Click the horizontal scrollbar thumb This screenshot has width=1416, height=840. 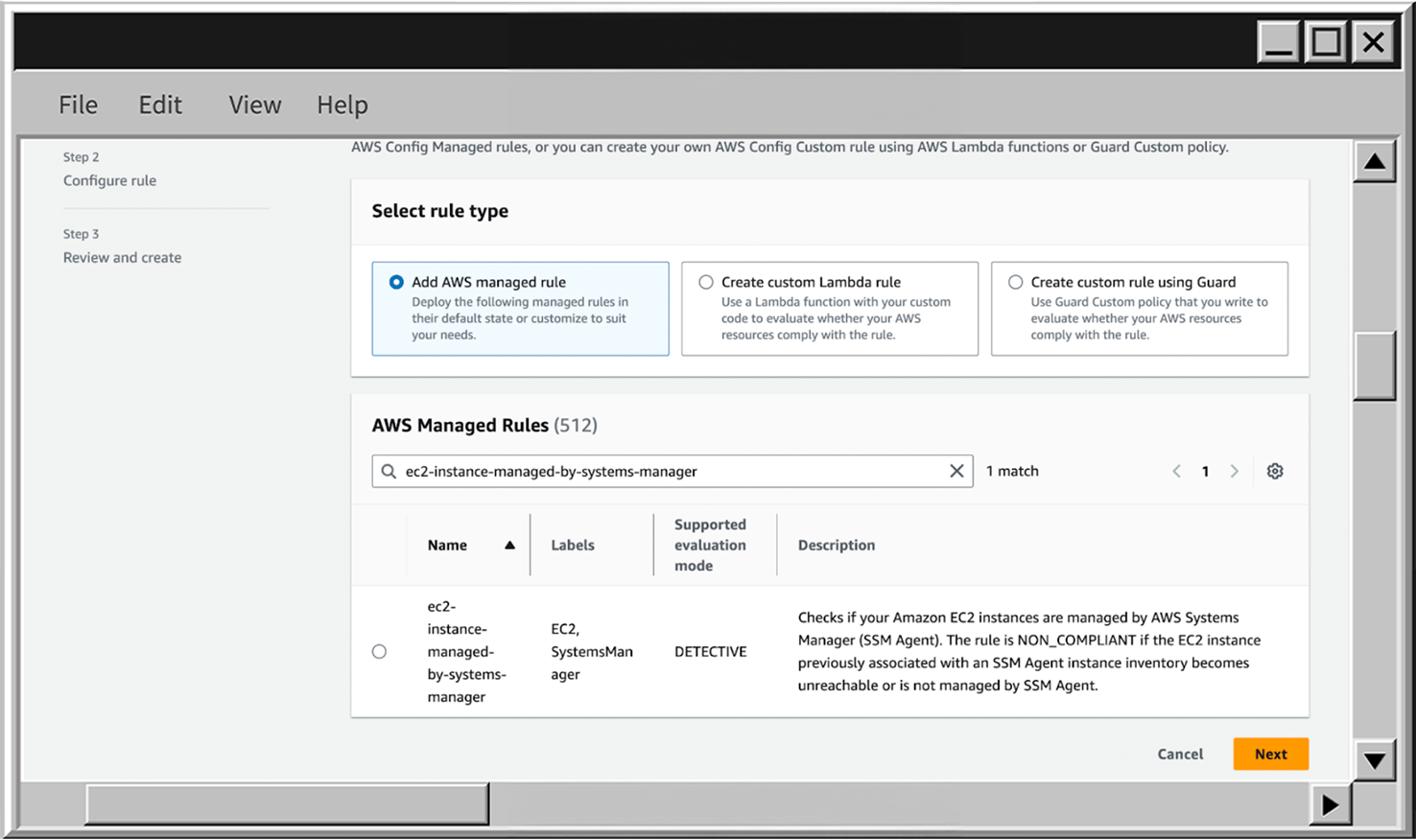coord(287,805)
